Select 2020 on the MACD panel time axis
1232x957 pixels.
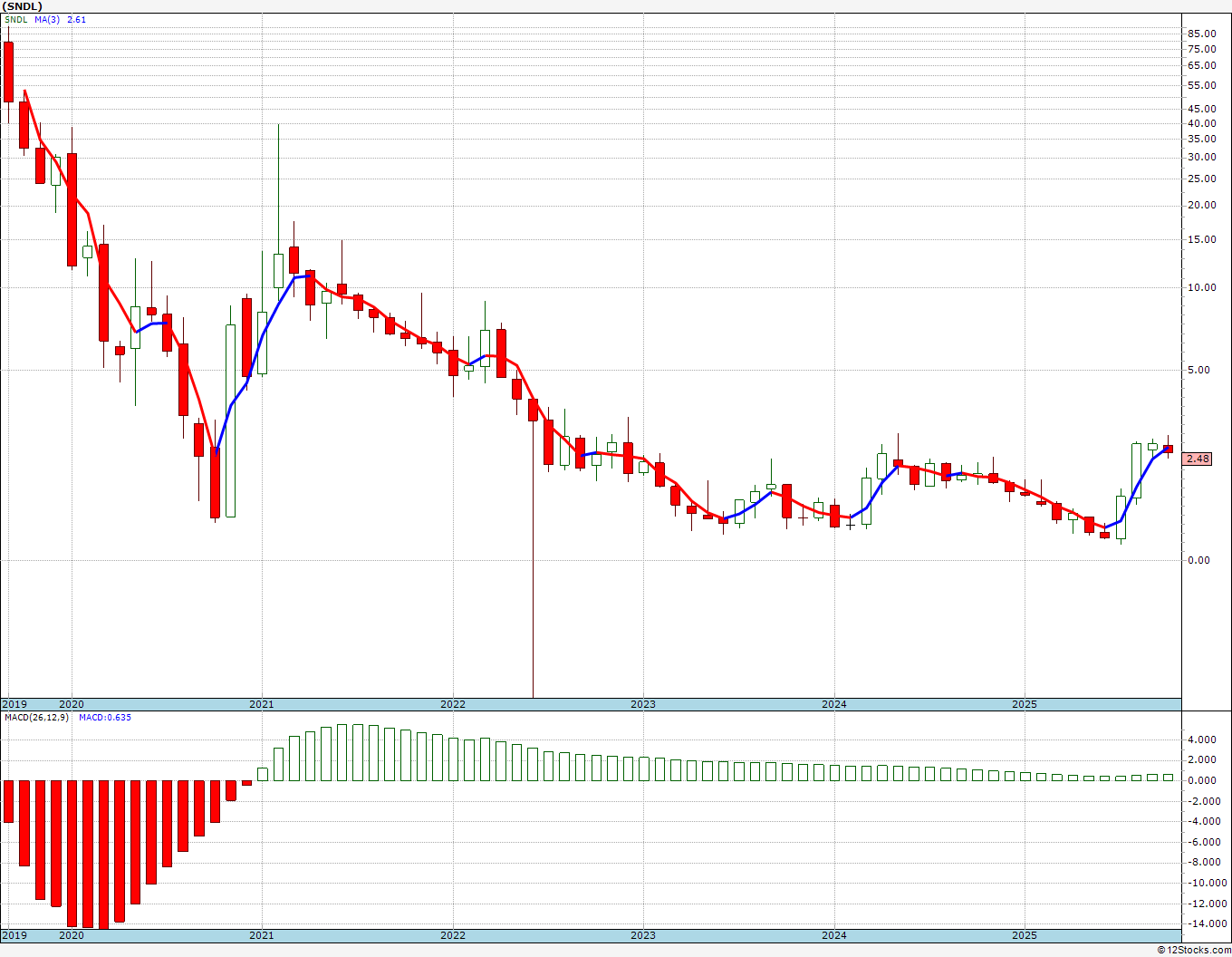click(72, 935)
